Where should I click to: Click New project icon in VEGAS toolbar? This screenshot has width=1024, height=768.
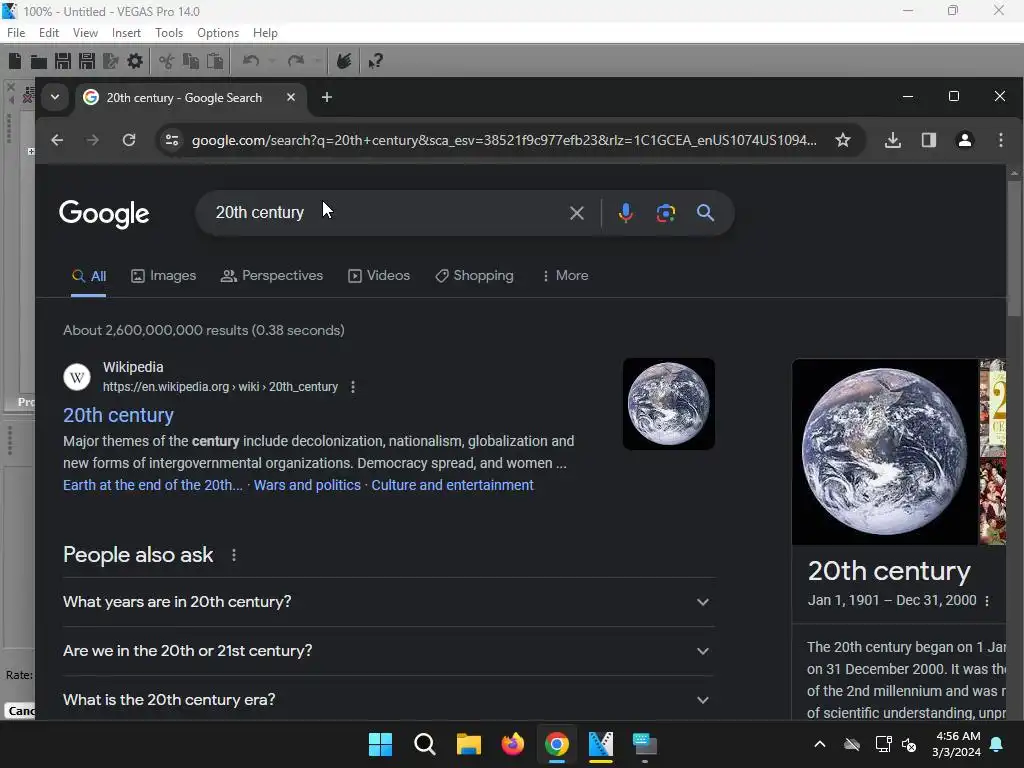tap(15, 61)
